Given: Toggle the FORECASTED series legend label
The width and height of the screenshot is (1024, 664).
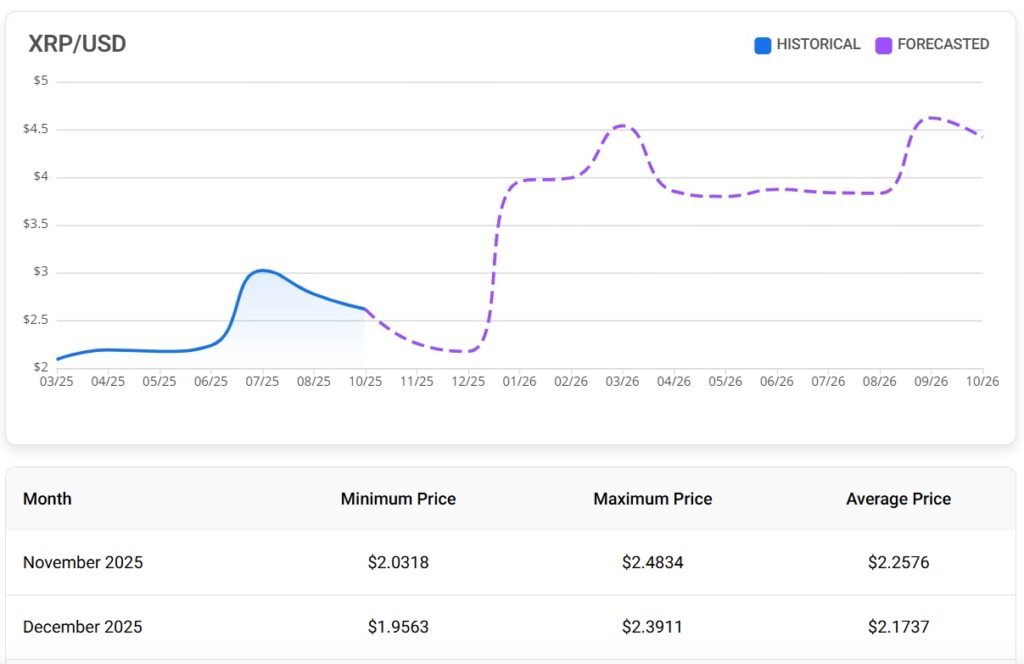Looking at the screenshot, I should pos(943,44).
